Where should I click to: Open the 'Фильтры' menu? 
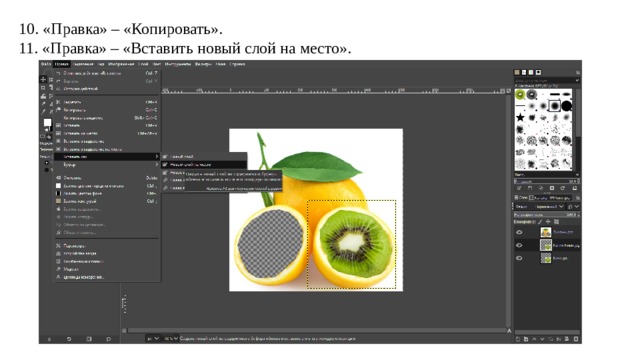tap(203, 64)
